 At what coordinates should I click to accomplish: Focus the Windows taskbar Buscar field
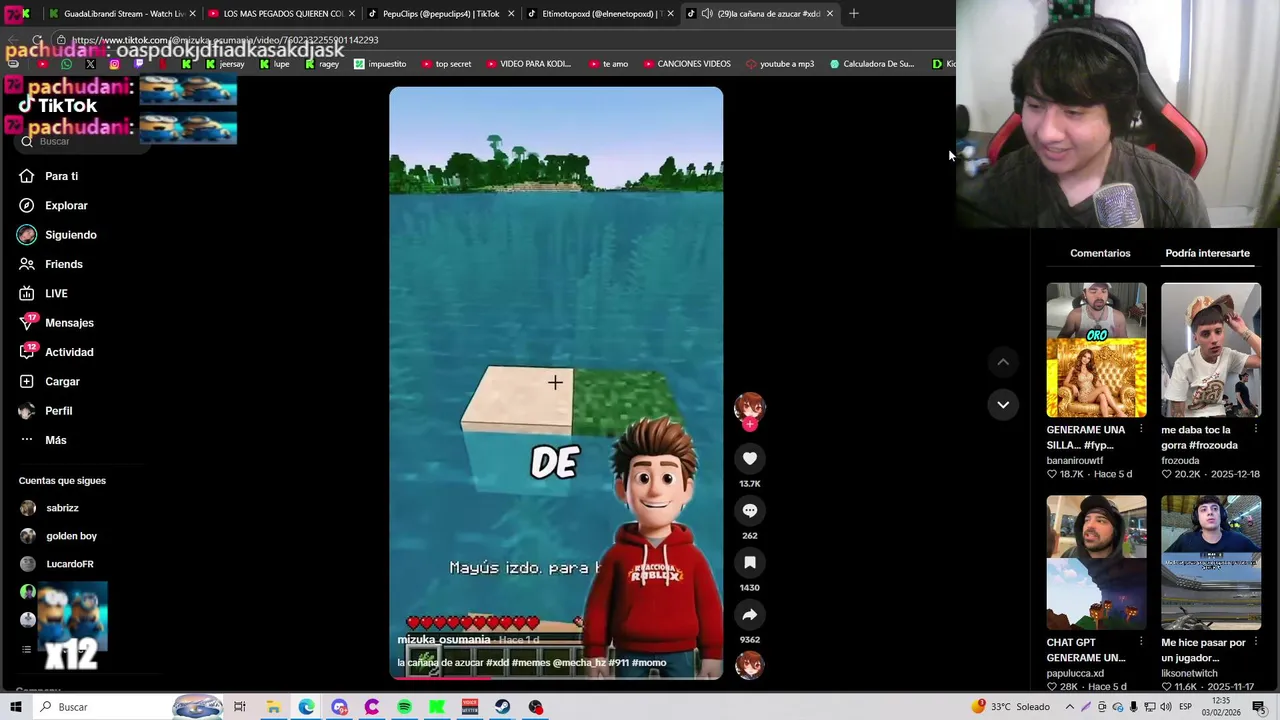127,707
